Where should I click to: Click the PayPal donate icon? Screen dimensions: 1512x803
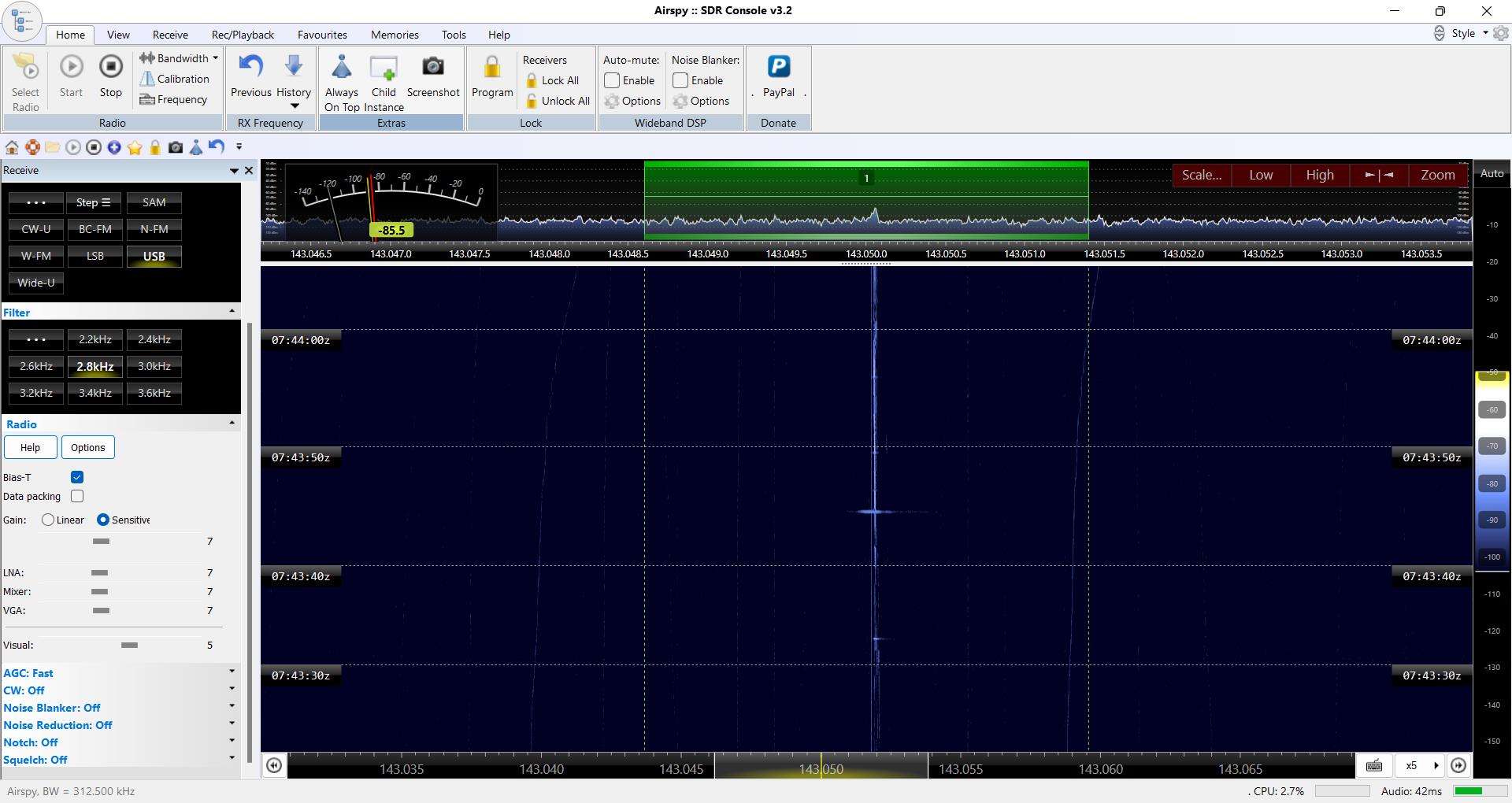point(778,67)
